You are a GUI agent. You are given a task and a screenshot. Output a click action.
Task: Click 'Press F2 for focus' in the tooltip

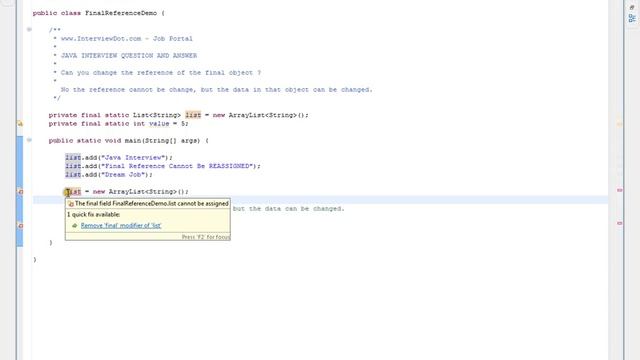point(206,237)
